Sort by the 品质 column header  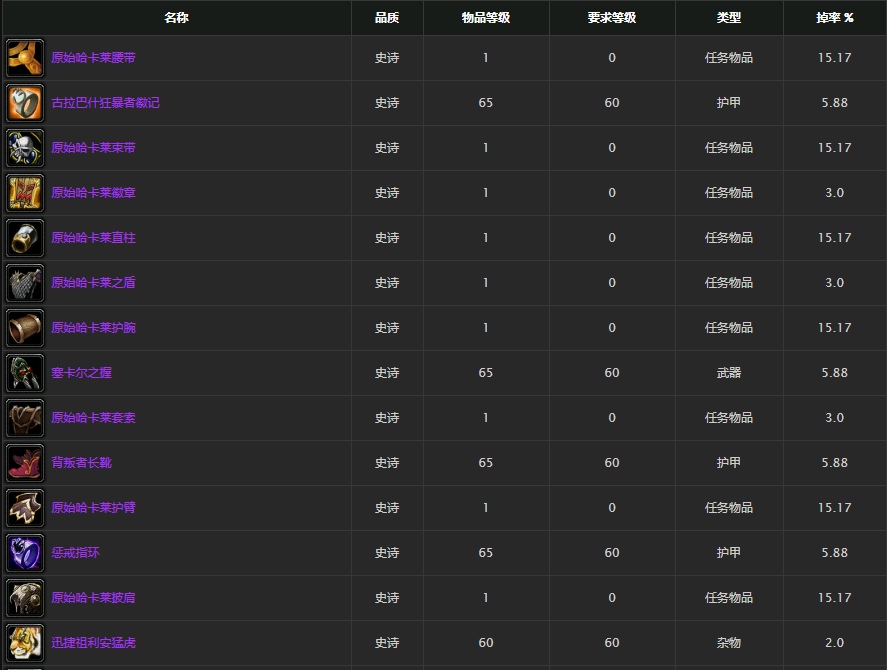387,18
